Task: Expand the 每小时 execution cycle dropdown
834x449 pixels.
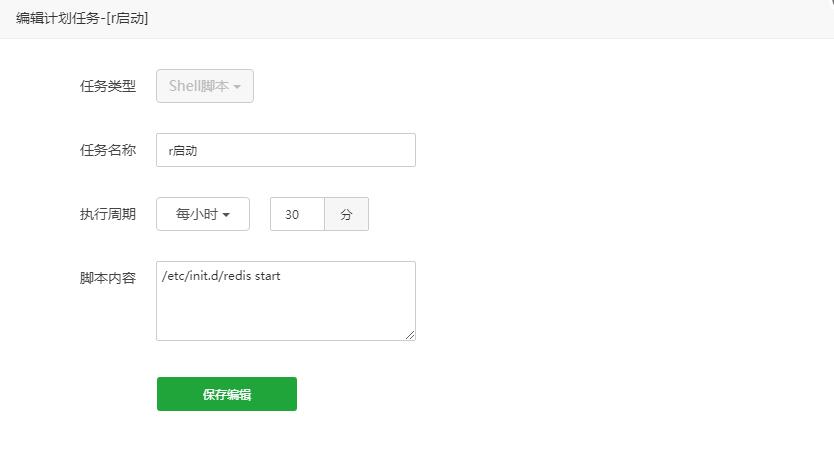Action: (202, 214)
